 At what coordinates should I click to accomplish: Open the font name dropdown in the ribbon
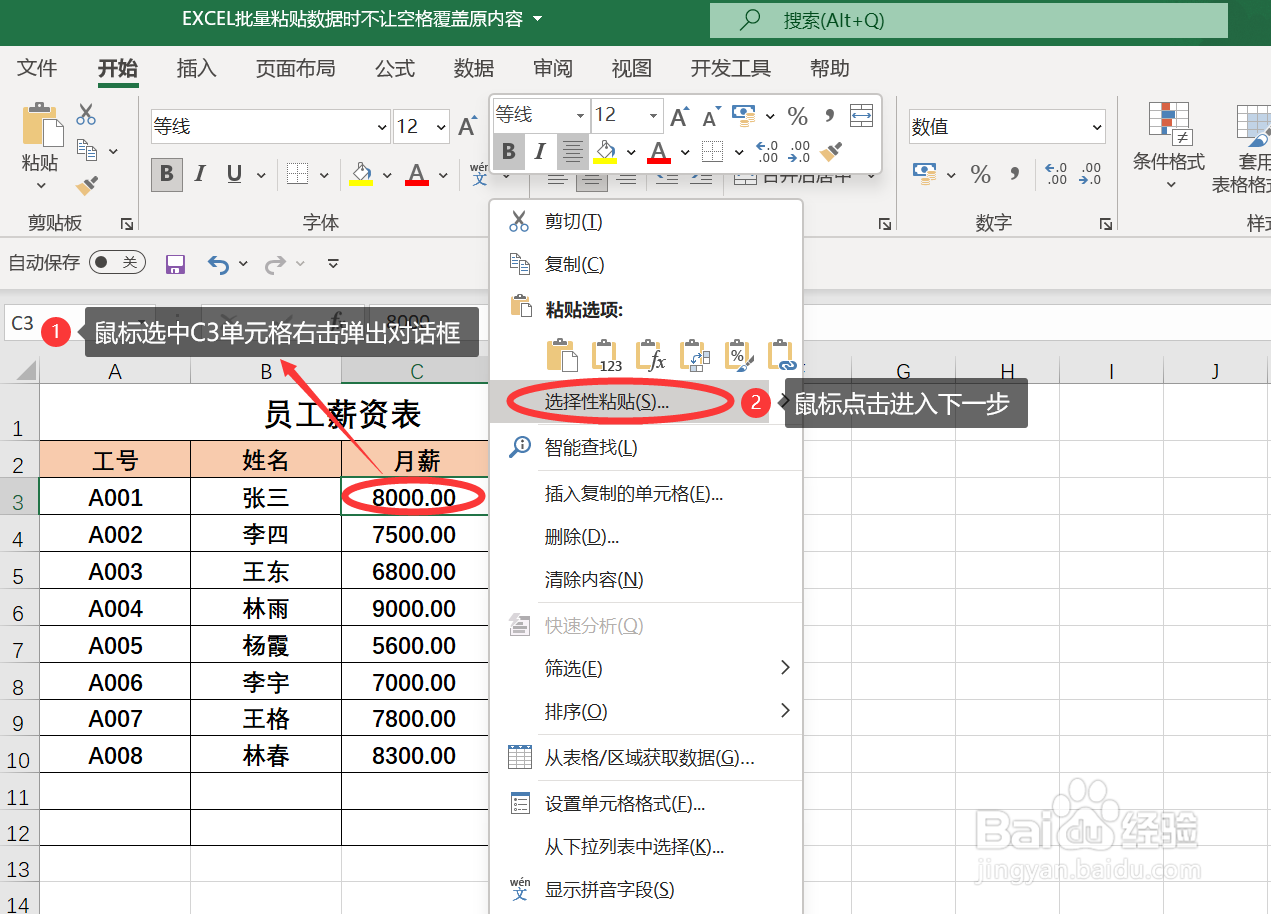(x=382, y=126)
